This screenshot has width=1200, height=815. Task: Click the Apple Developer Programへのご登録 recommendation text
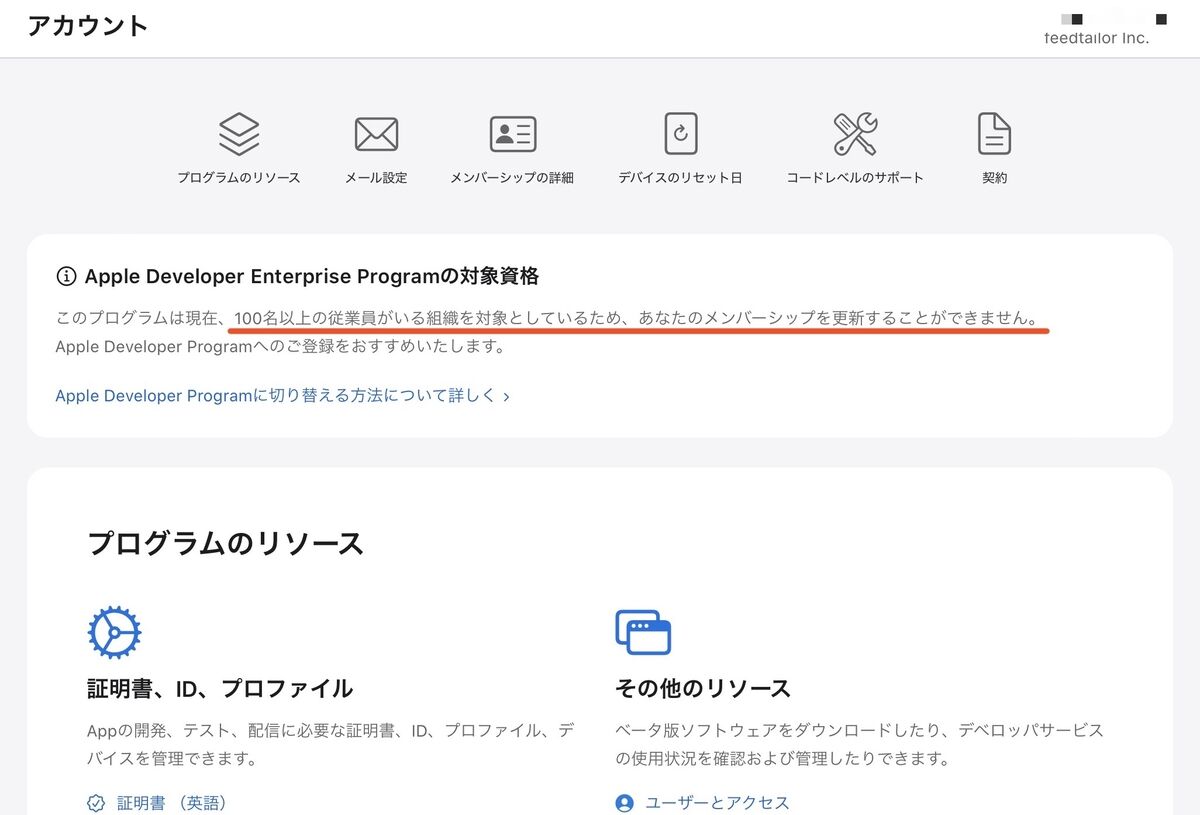280,347
